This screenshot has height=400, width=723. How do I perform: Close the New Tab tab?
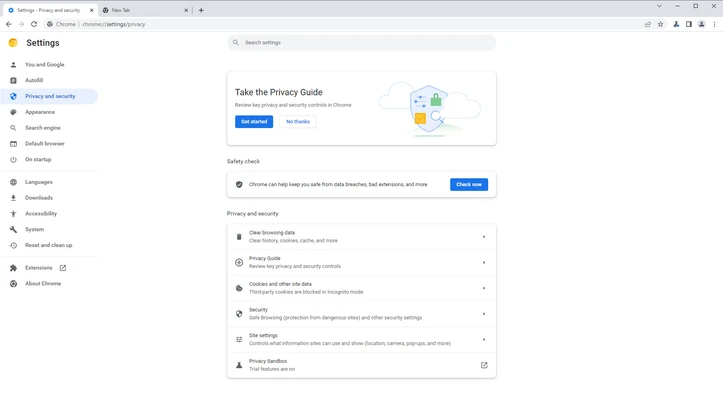(186, 10)
